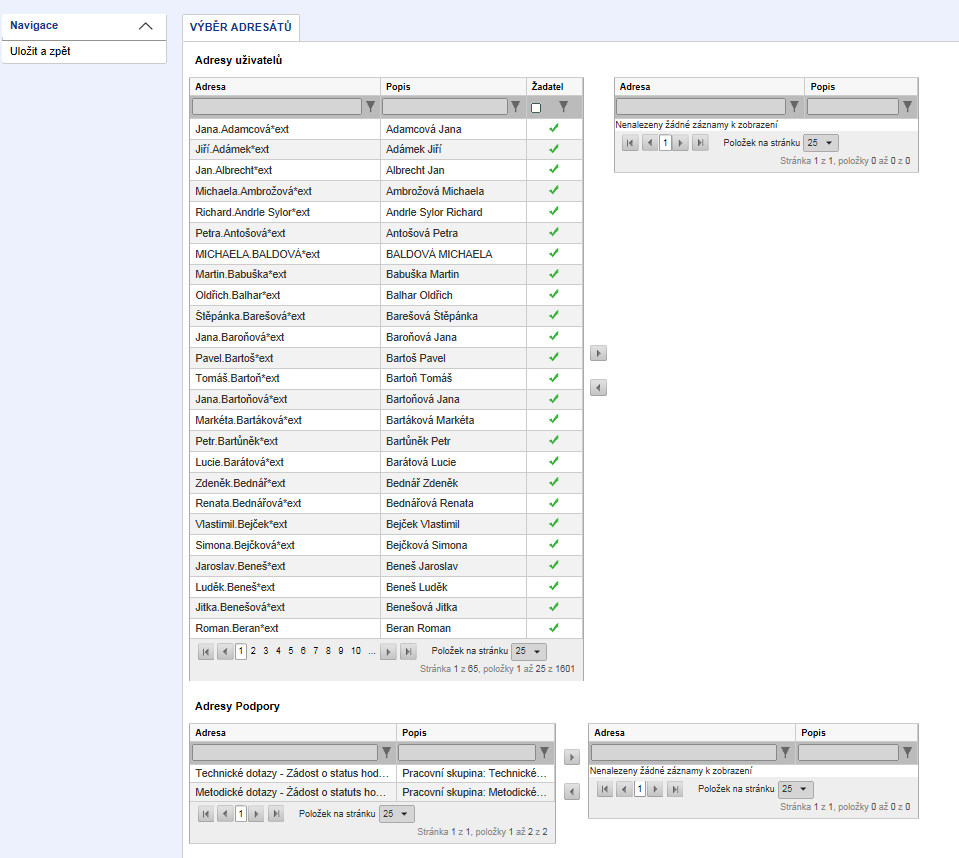Click Adresa filter field in user addresses

[x=277, y=106]
